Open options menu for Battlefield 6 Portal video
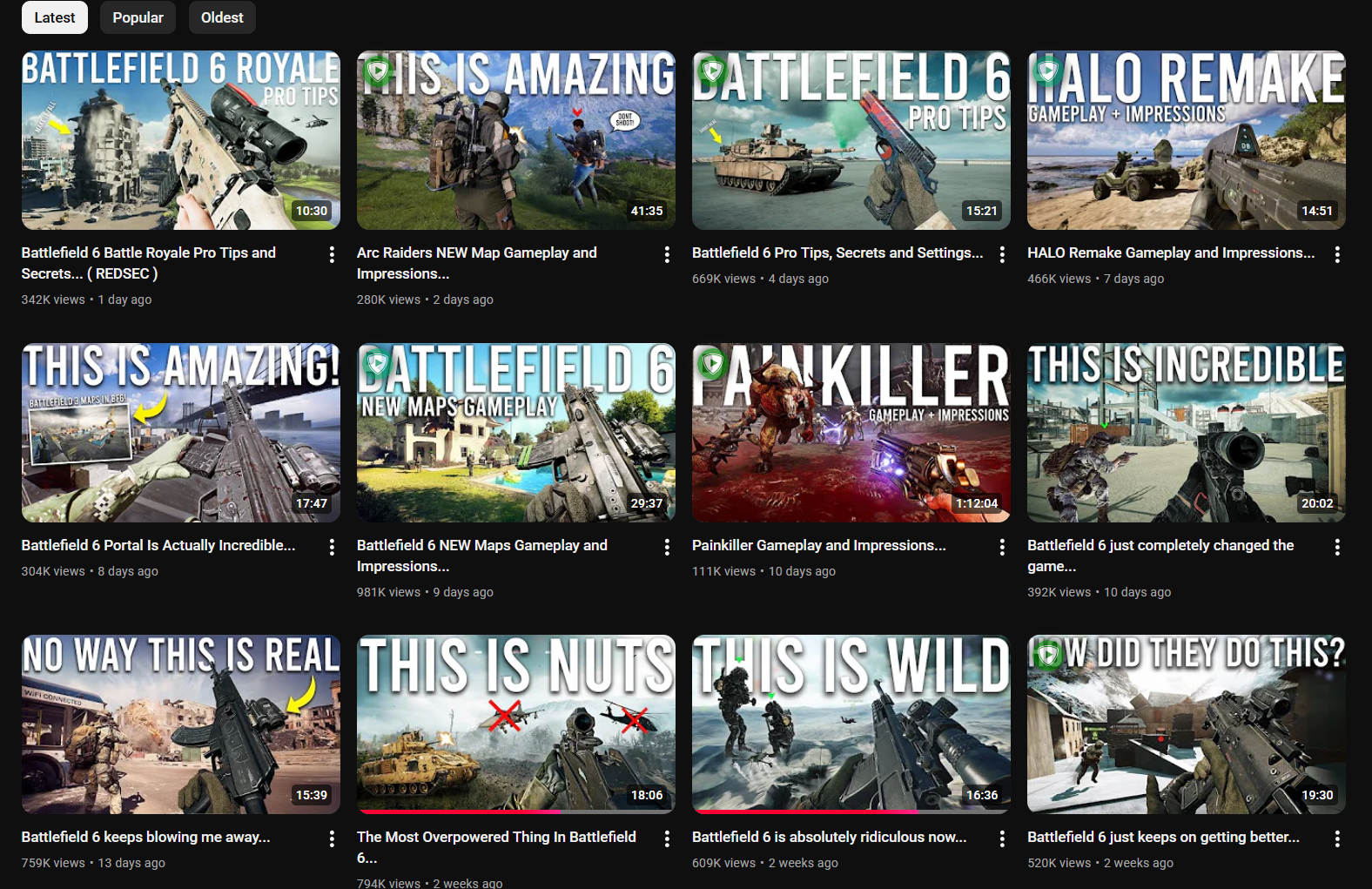Screen dimensions: 1372x889 pos(332,547)
